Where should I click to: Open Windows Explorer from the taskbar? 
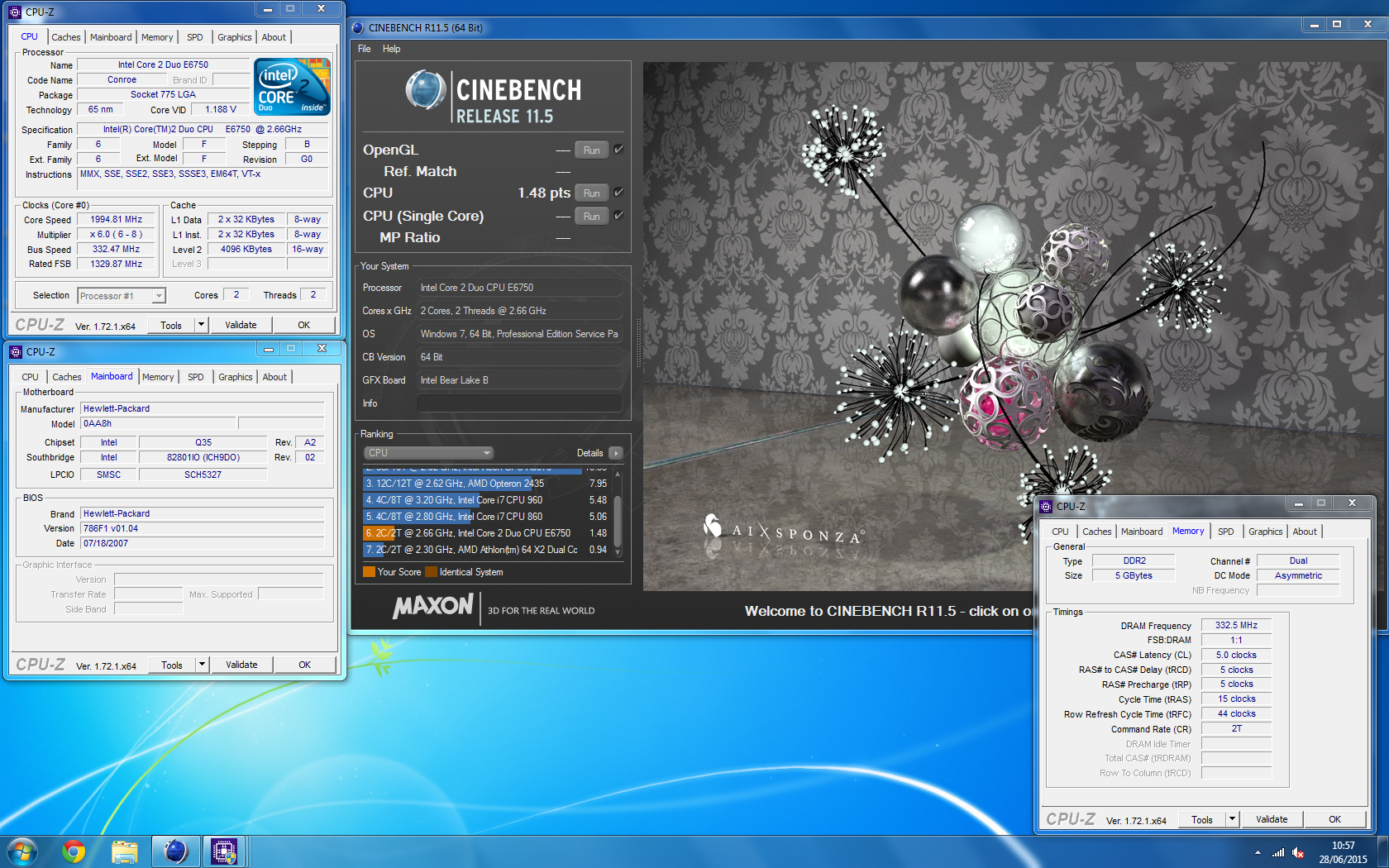click(124, 851)
